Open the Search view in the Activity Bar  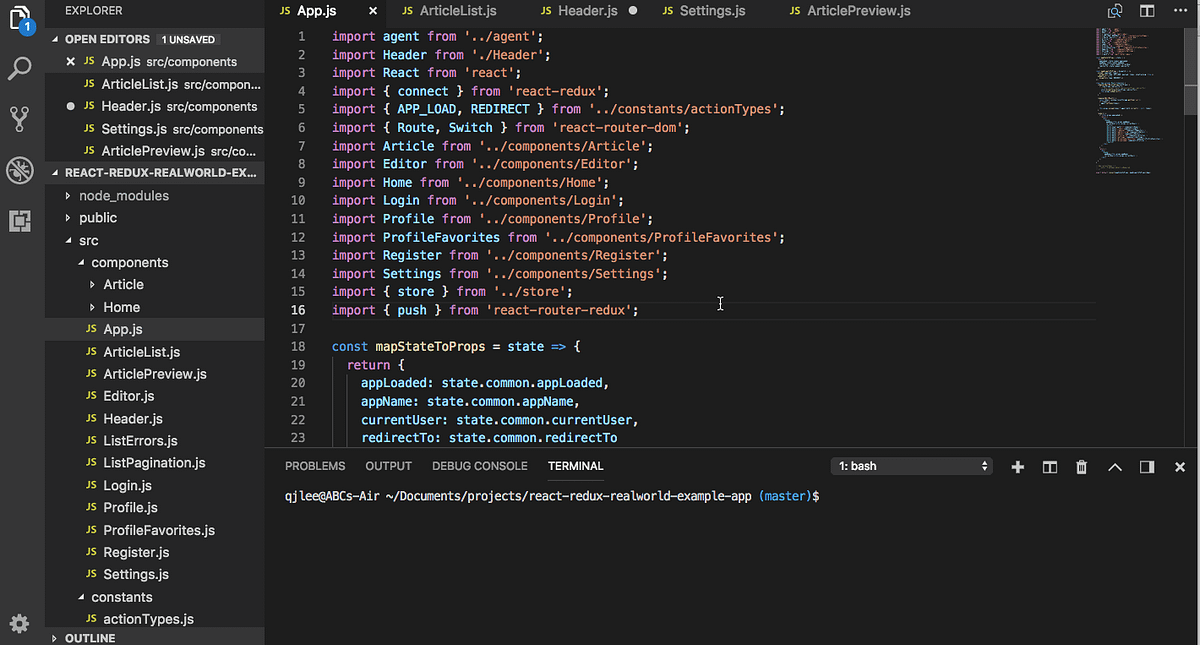[x=20, y=70]
